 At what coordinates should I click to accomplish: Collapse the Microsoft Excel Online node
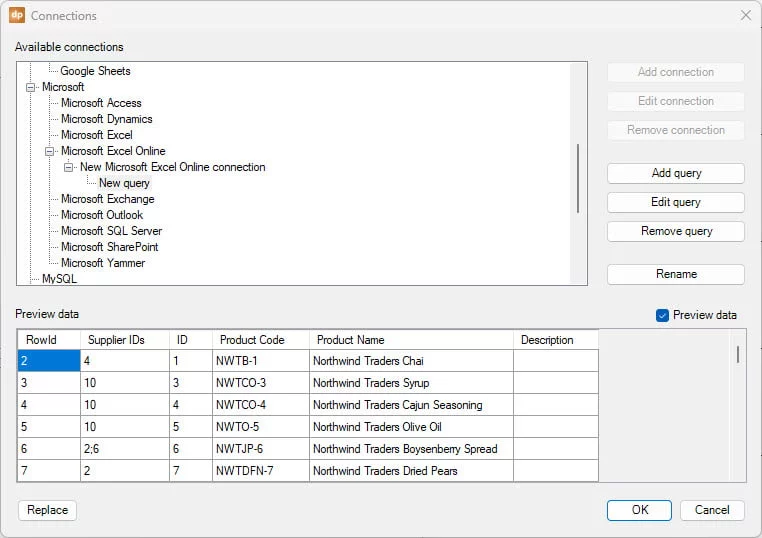click(50, 152)
